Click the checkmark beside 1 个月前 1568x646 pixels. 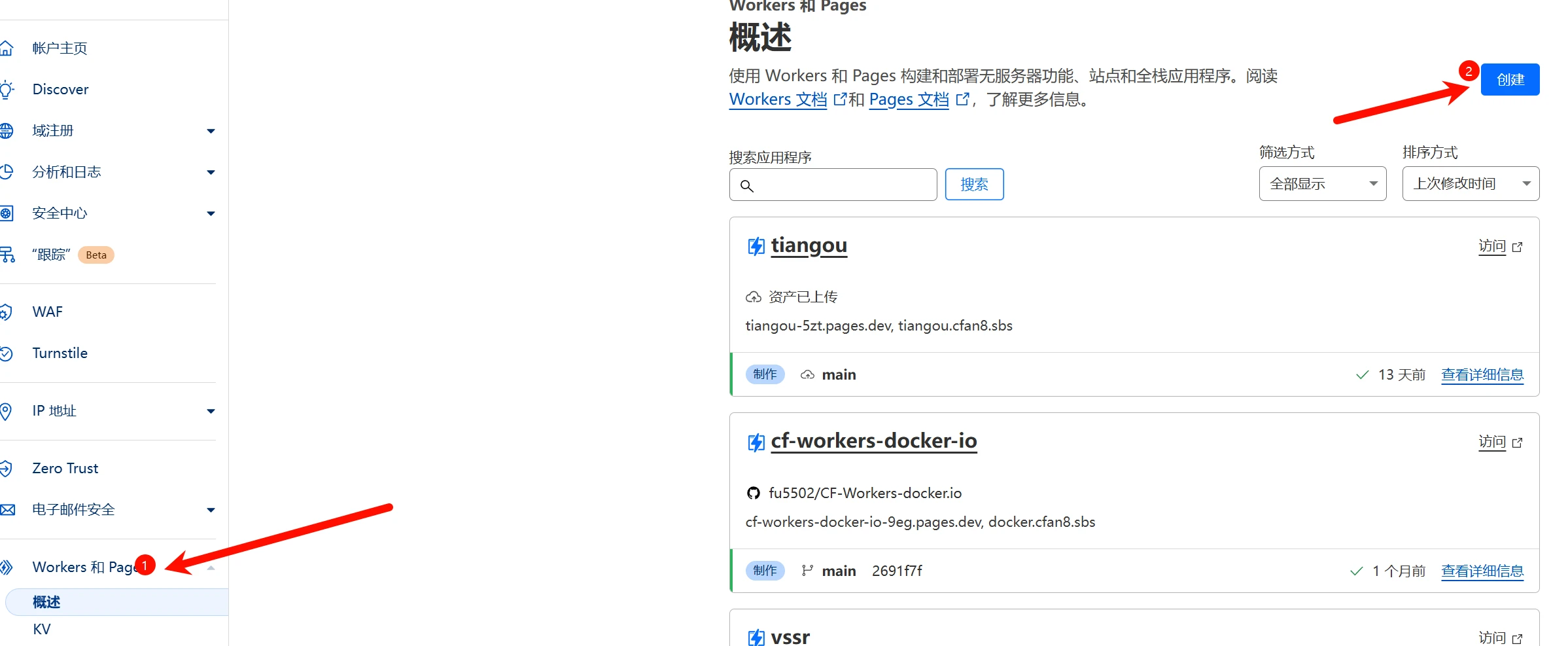pyautogui.click(x=1356, y=571)
